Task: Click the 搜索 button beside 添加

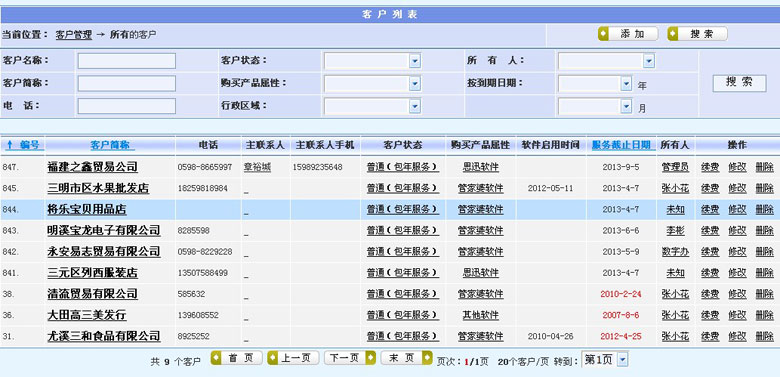Action: coord(697,34)
